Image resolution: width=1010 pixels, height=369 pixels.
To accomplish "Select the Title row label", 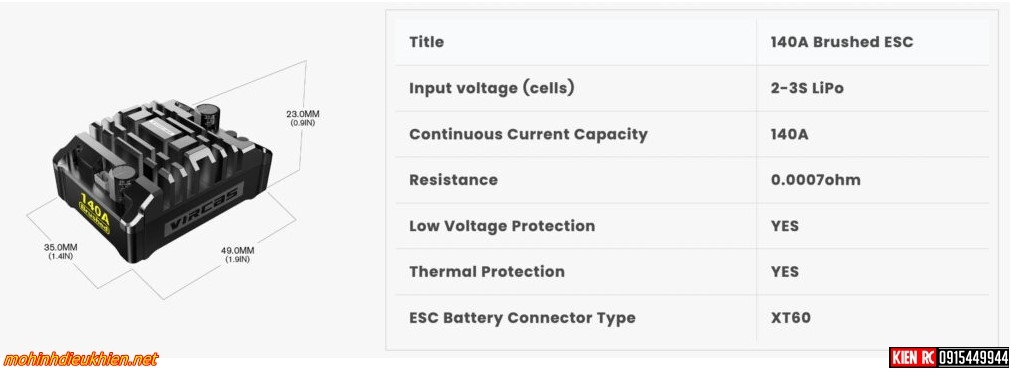I will (x=426, y=42).
